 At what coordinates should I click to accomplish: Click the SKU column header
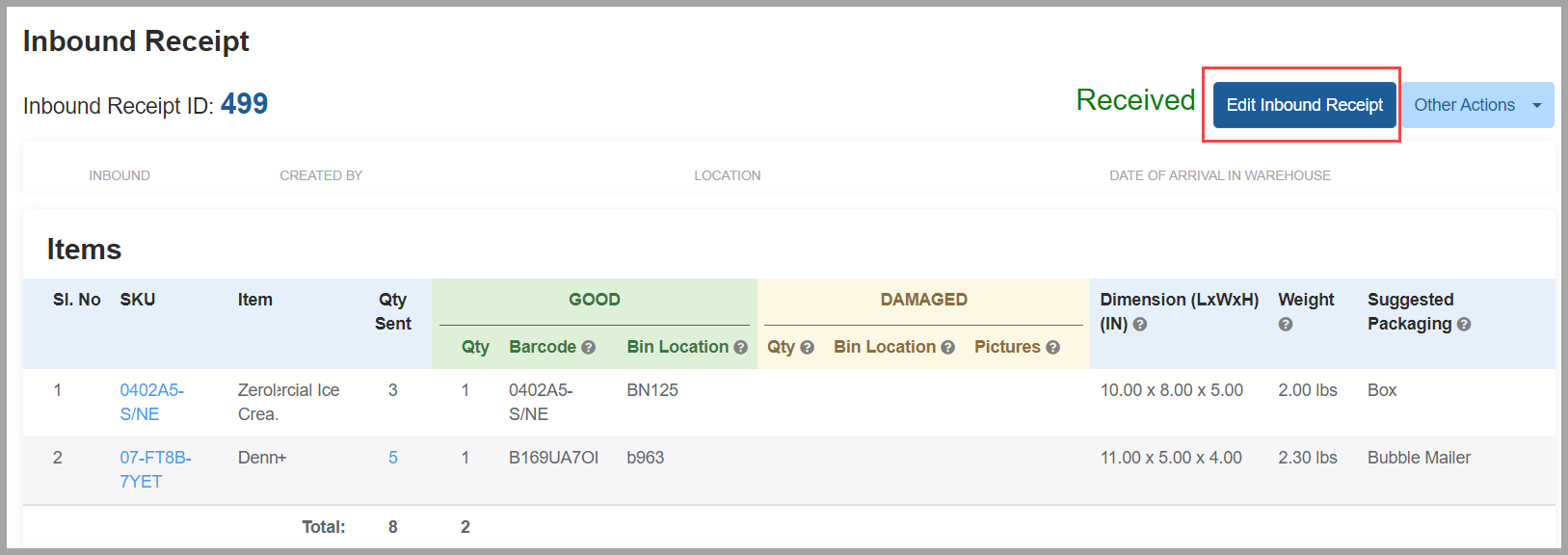138,300
